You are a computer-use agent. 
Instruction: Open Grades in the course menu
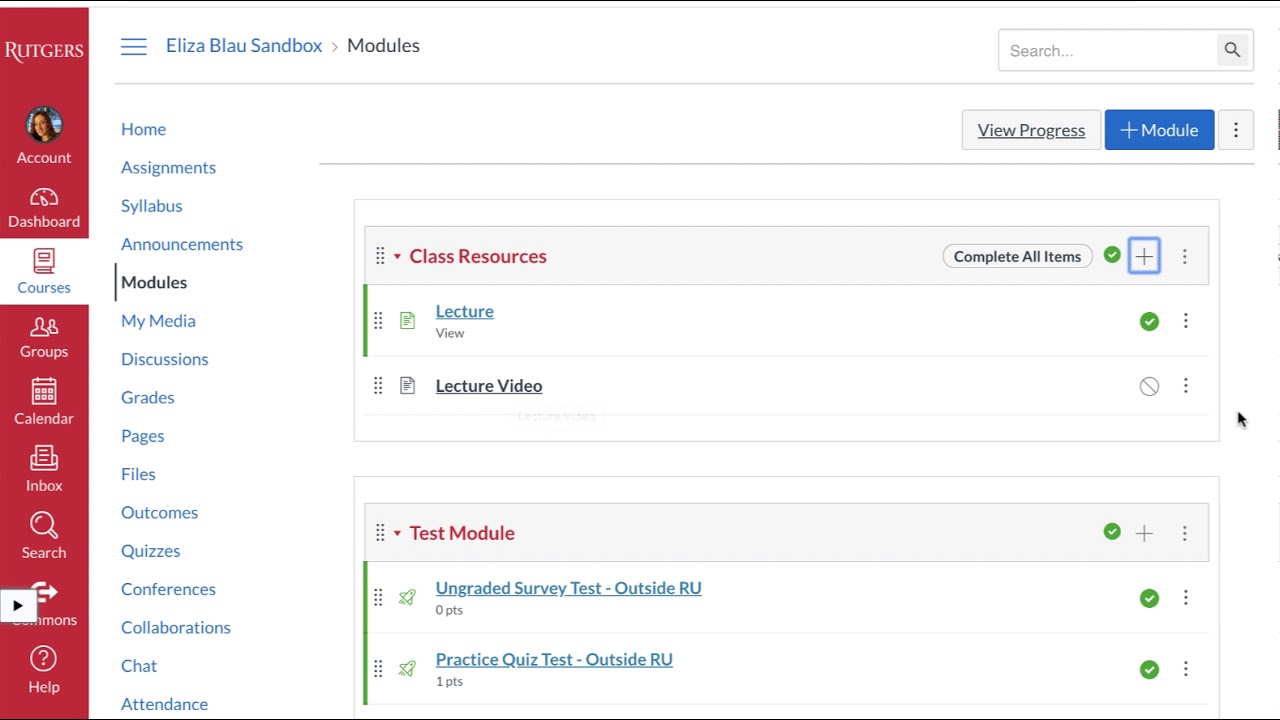tap(147, 397)
